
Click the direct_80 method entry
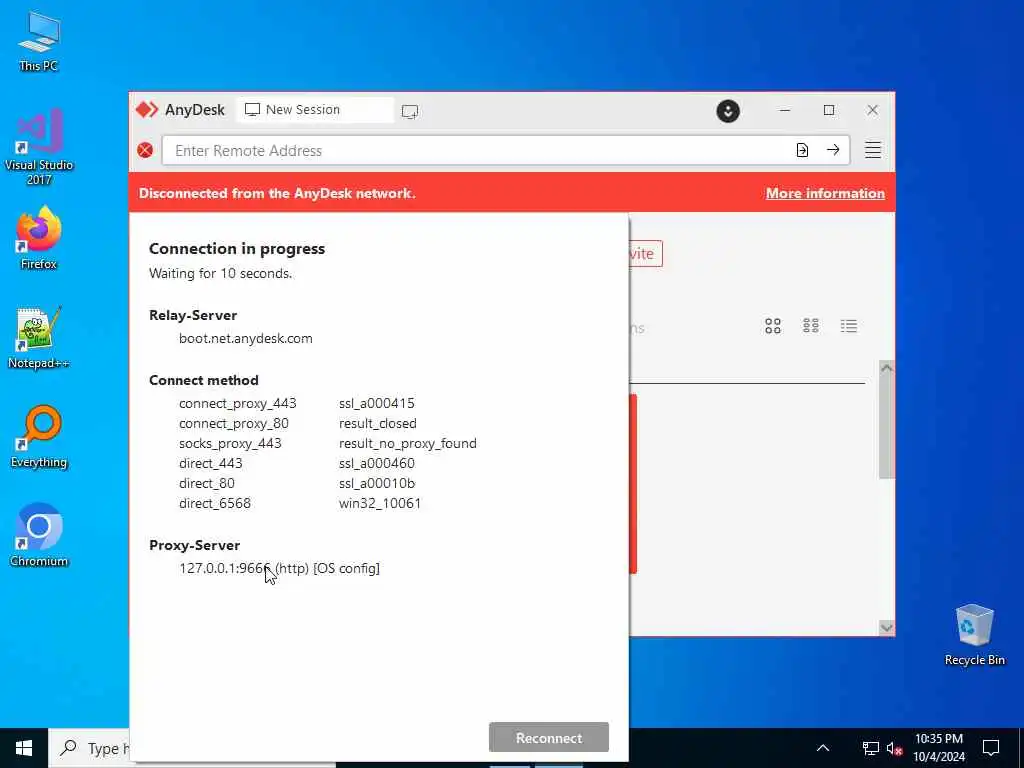click(206, 483)
